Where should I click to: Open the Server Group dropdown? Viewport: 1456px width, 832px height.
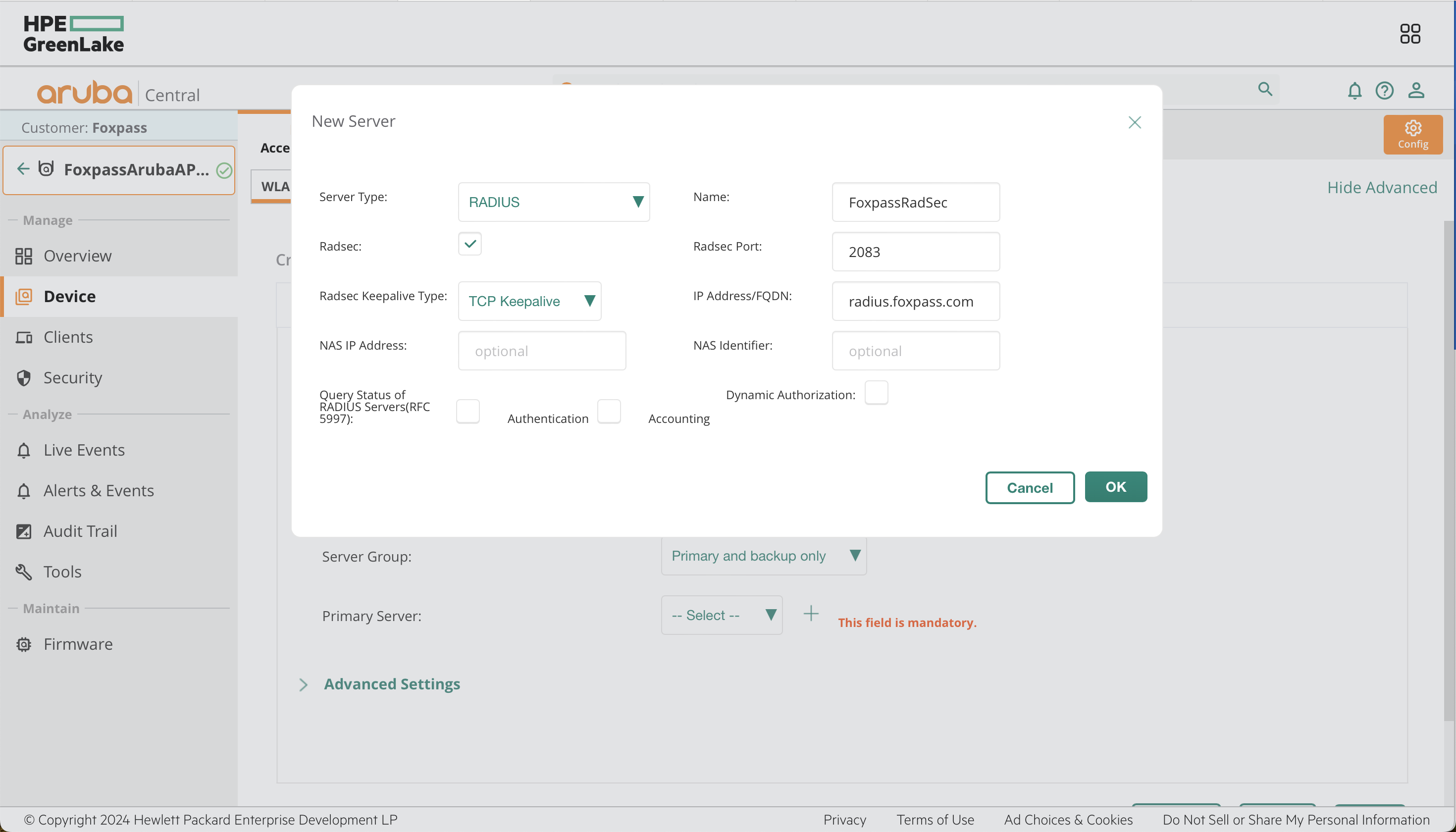tap(764, 556)
